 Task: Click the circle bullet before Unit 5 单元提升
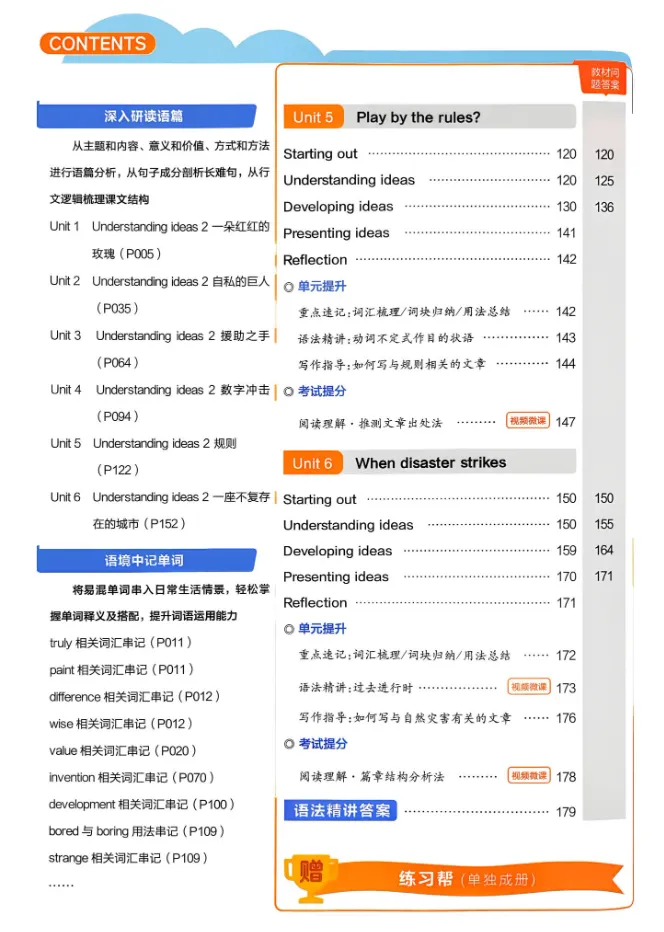(289, 287)
